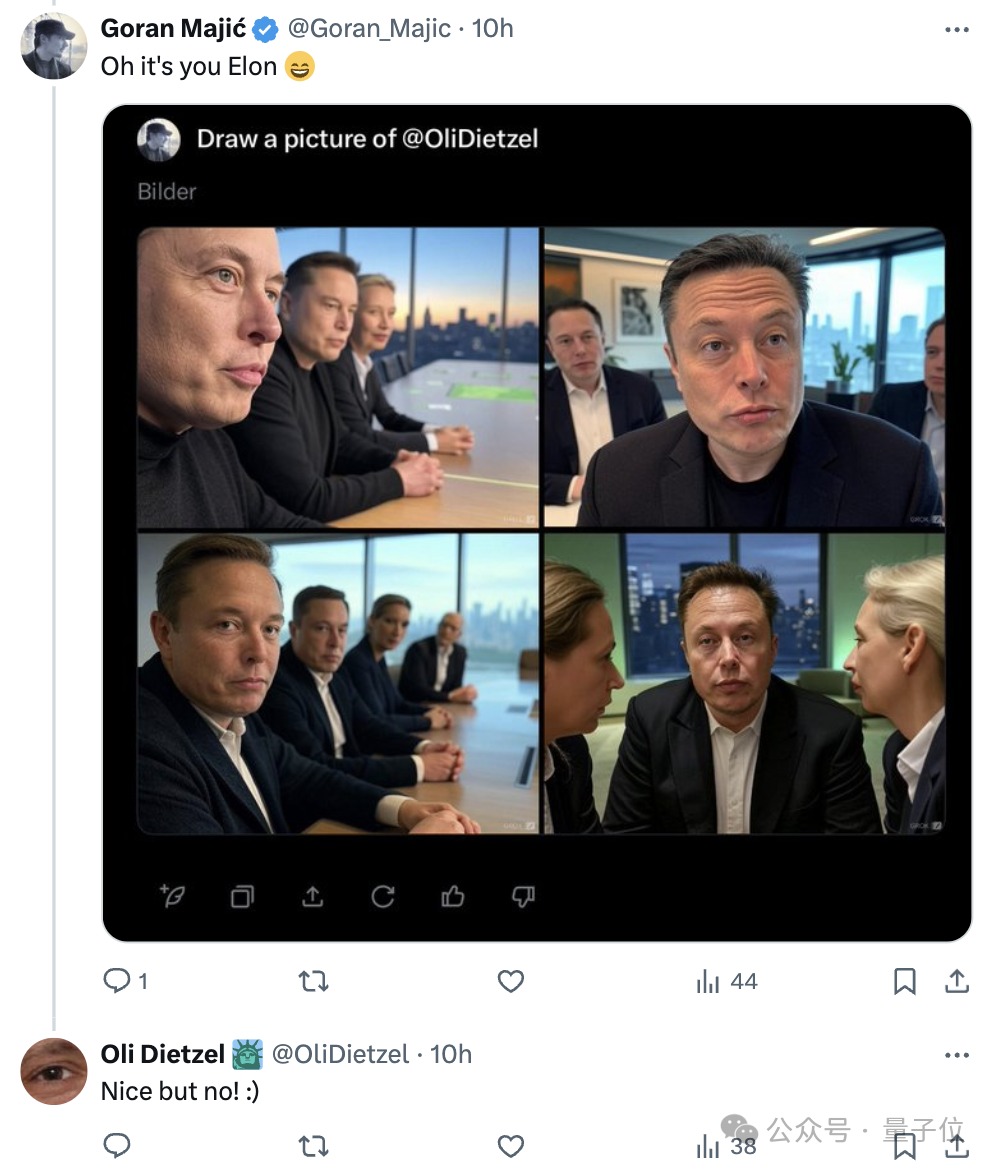The height and width of the screenshot is (1170, 996).
Task: Click the @OliDietzel handle in reply
Action: (x=339, y=1054)
